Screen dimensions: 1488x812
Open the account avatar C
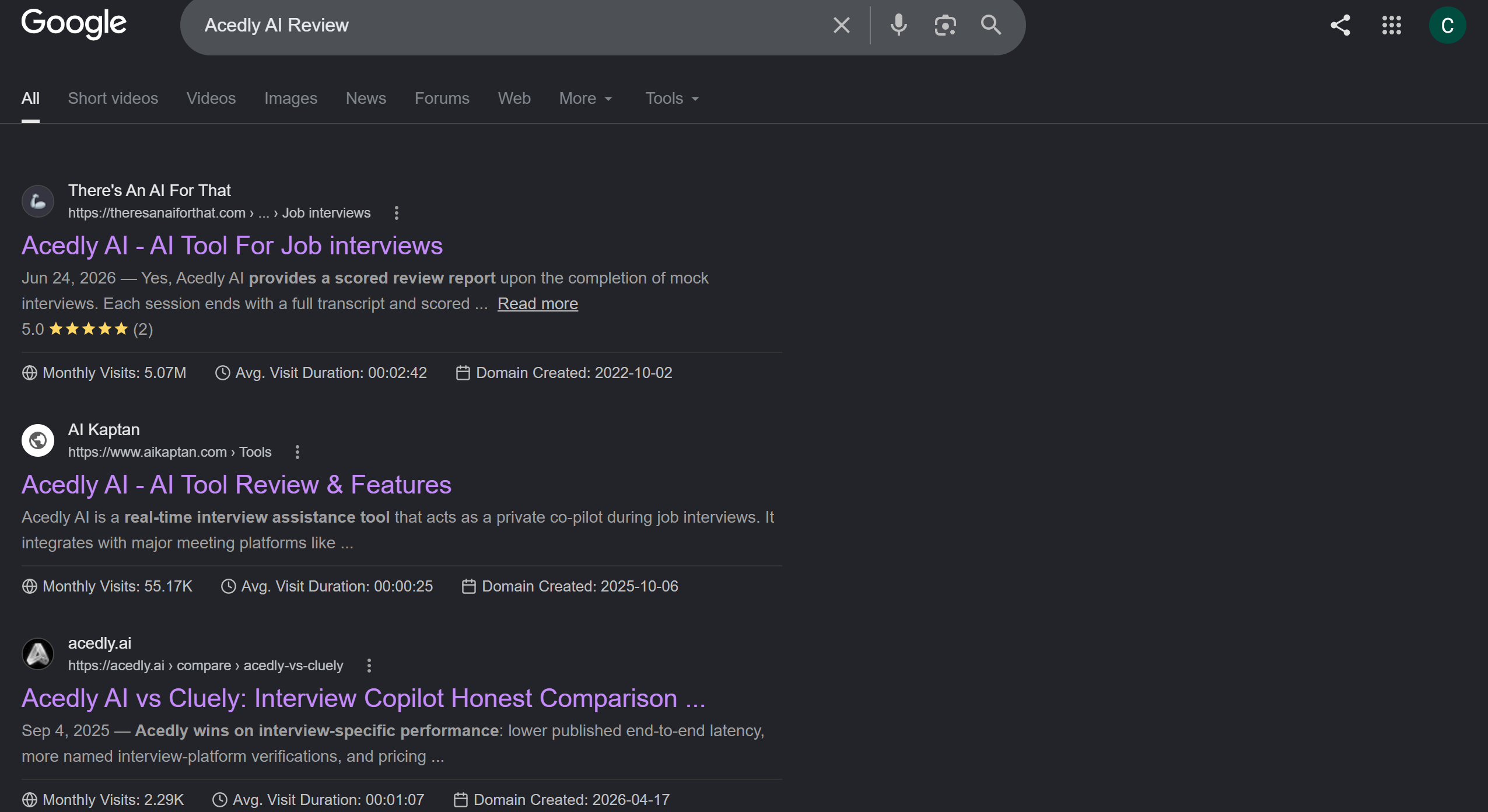coord(1447,25)
